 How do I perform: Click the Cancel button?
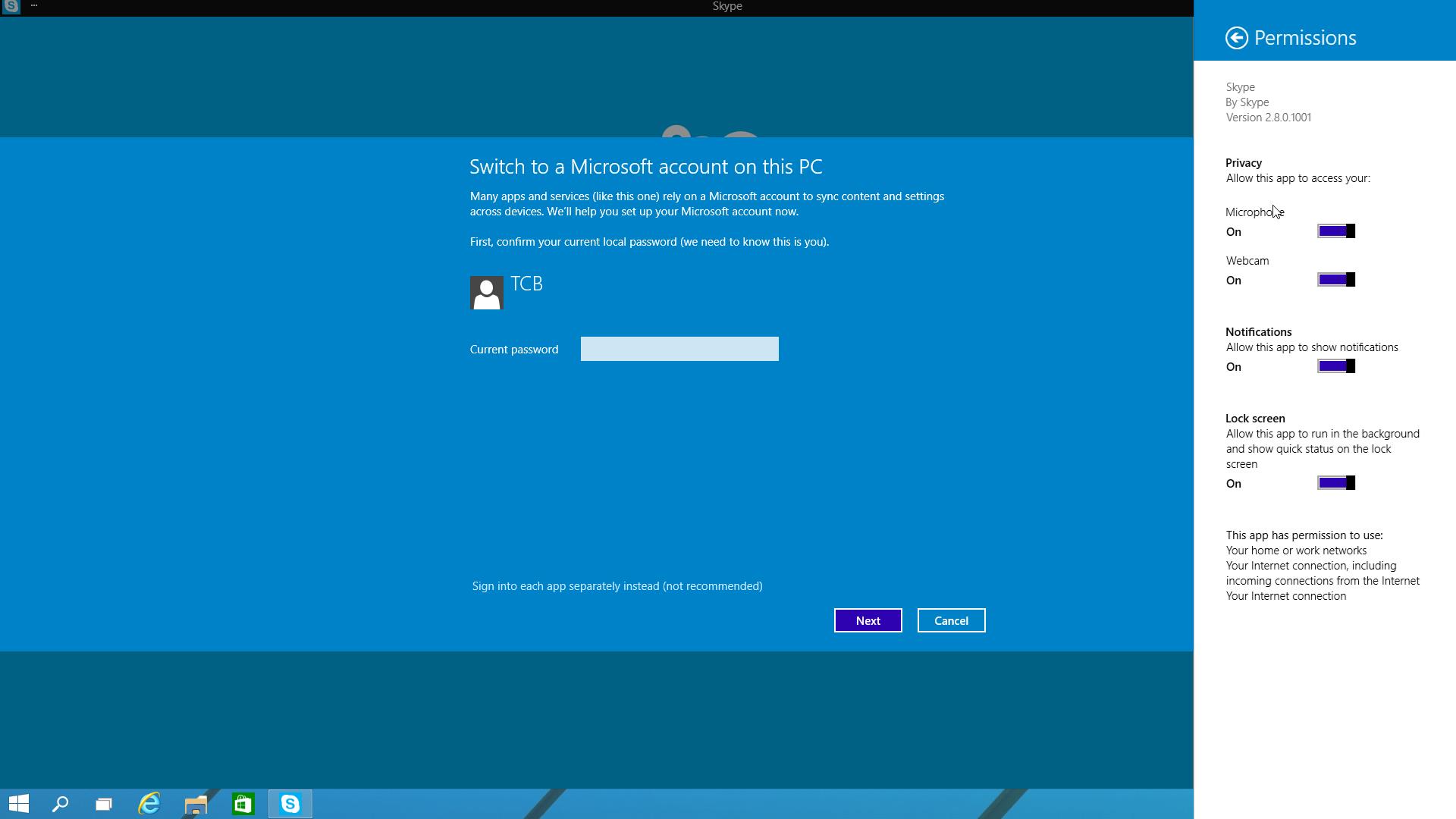tap(952, 620)
